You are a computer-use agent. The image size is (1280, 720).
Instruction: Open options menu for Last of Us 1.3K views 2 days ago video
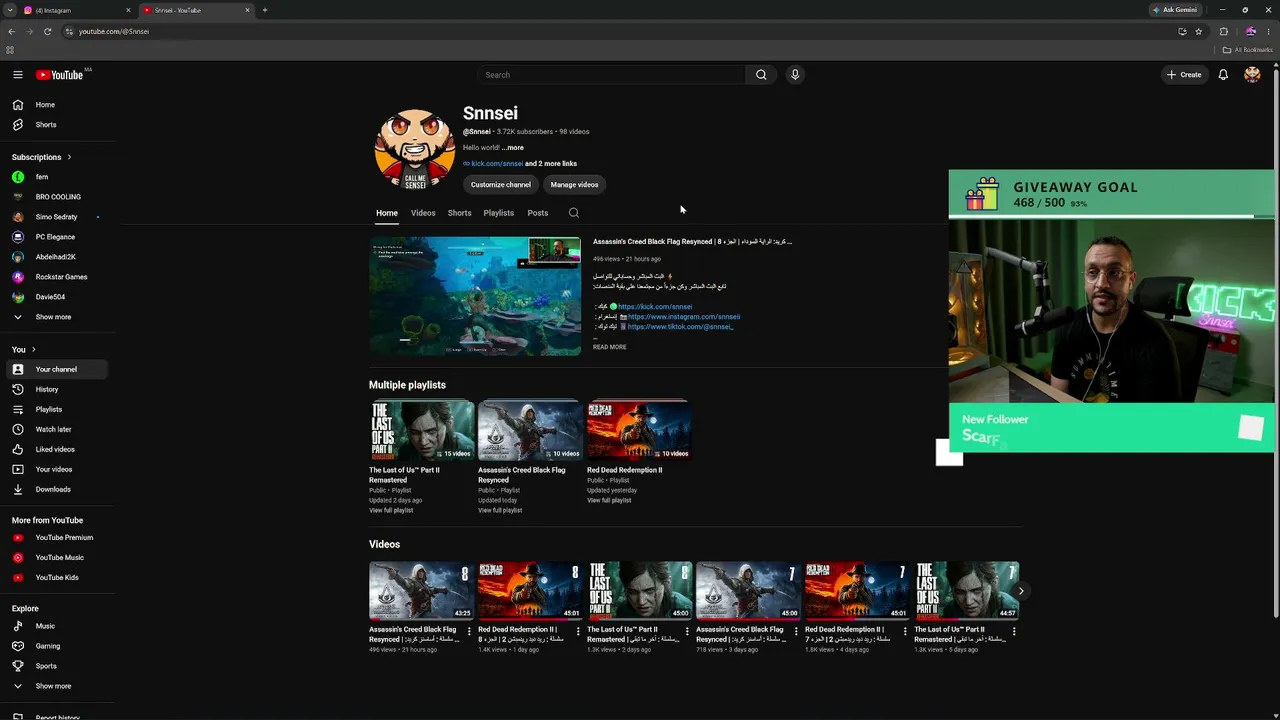pos(687,631)
